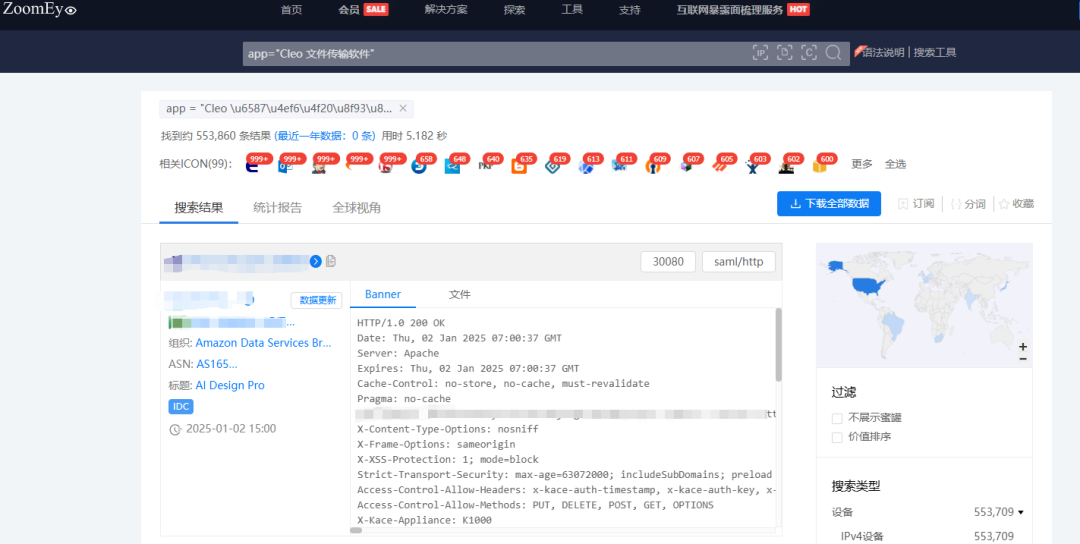Select the related icon badged 613

(585, 167)
